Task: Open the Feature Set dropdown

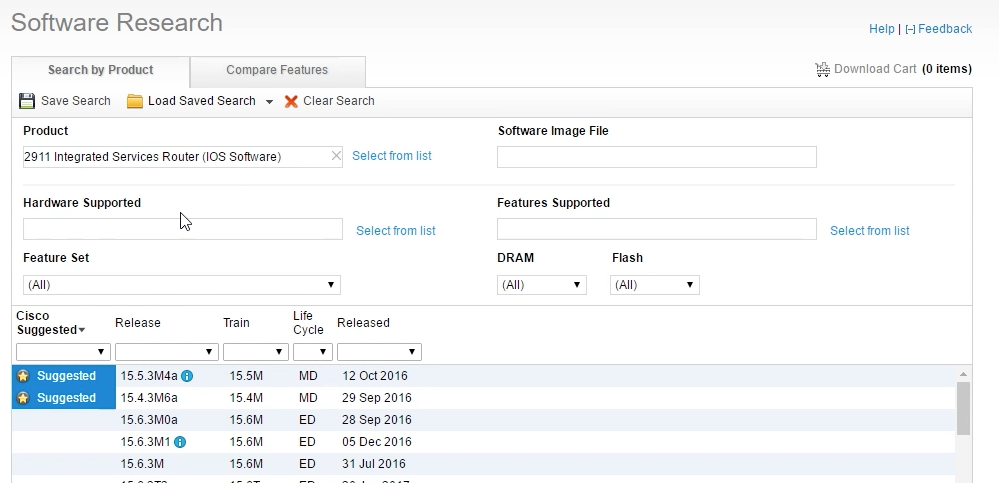Action: click(181, 285)
